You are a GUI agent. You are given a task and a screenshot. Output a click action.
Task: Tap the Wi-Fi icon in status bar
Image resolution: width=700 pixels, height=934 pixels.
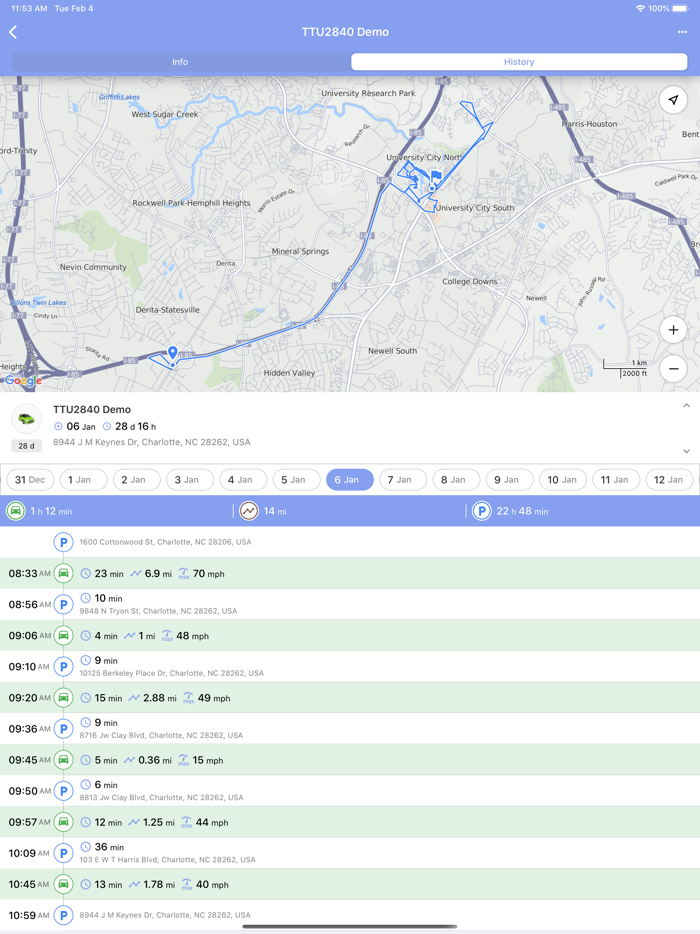[x=640, y=8]
